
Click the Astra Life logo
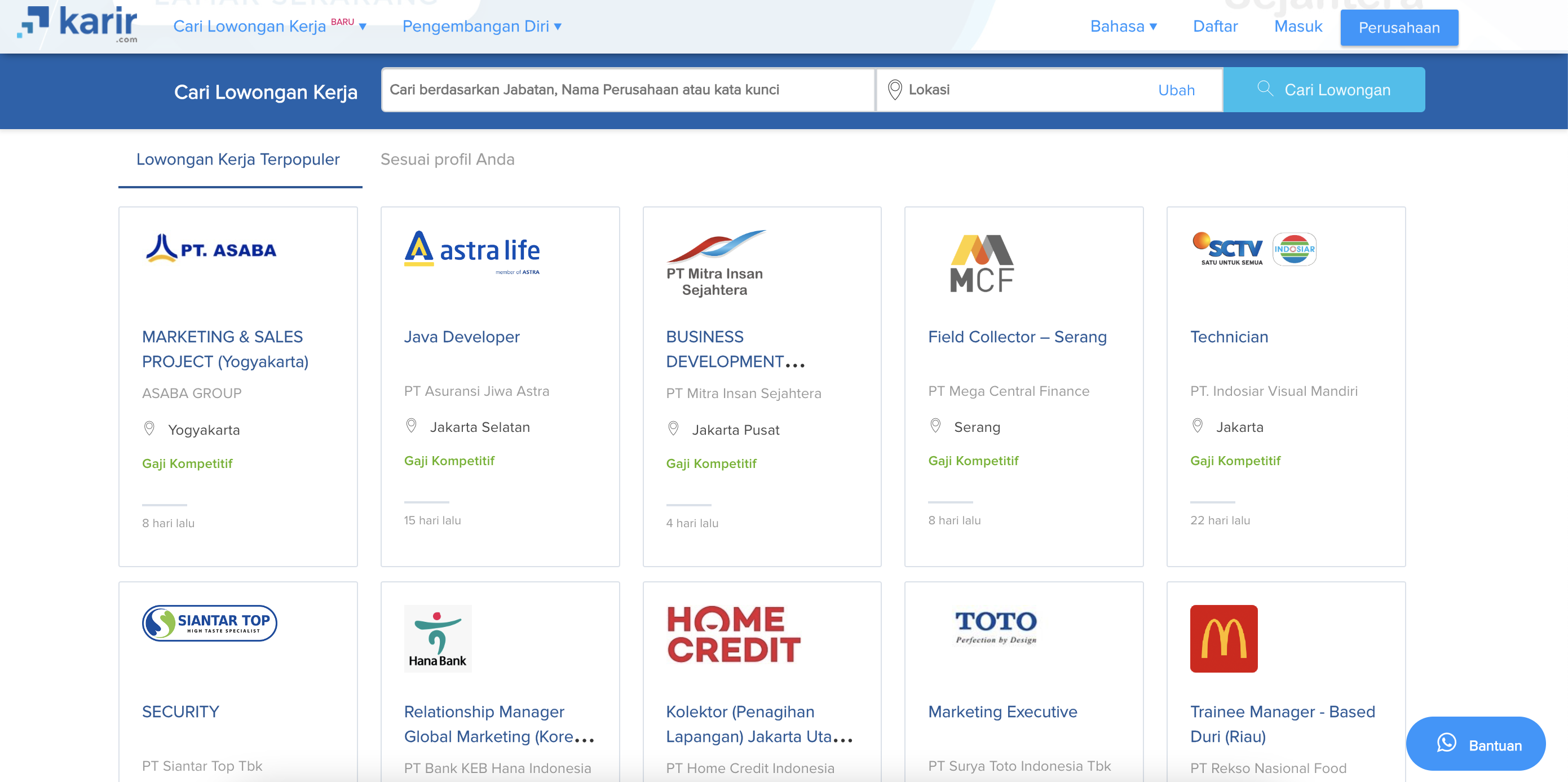(x=472, y=252)
